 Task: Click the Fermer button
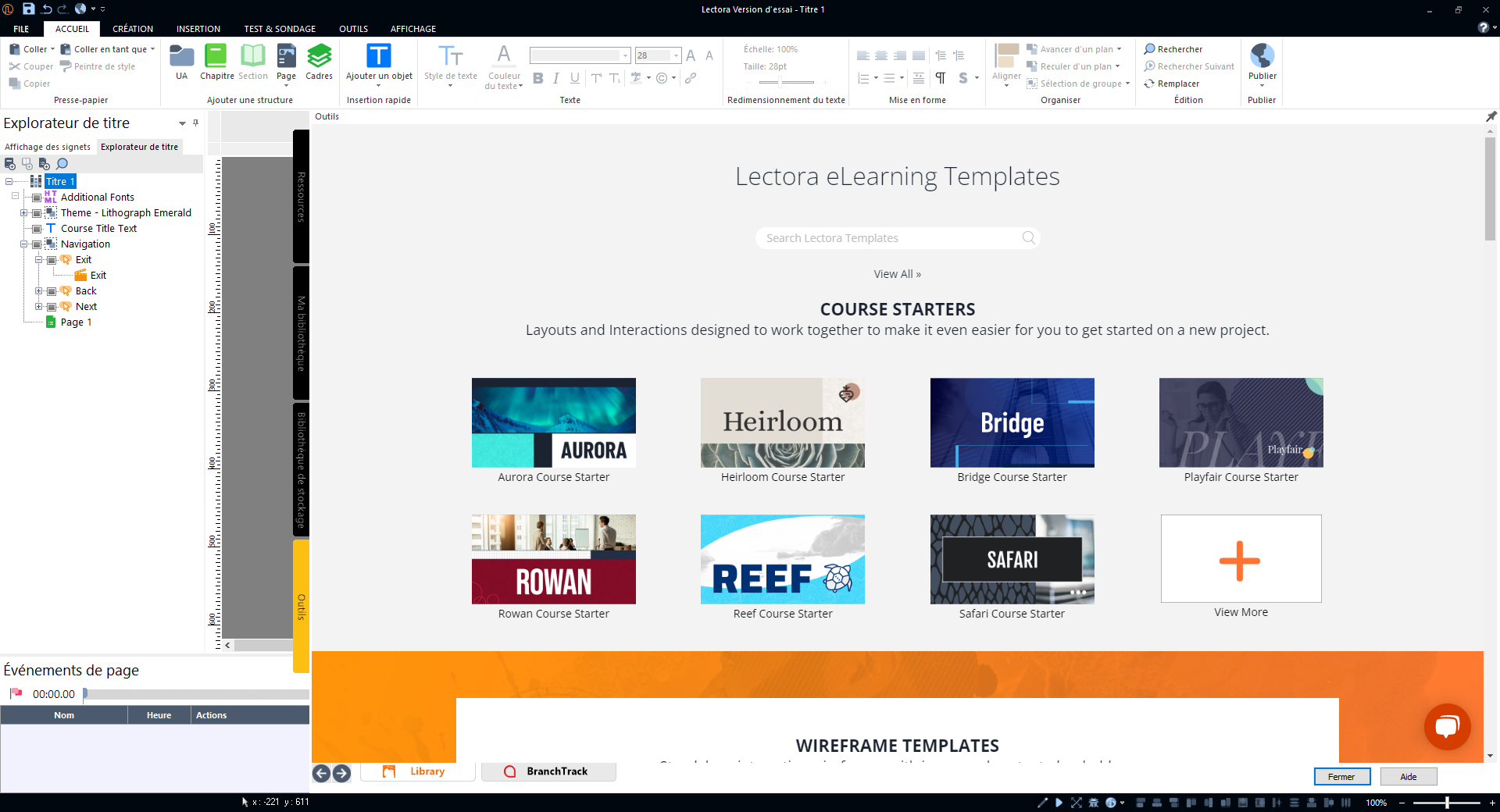pyautogui.click(x=1341, y=777)
